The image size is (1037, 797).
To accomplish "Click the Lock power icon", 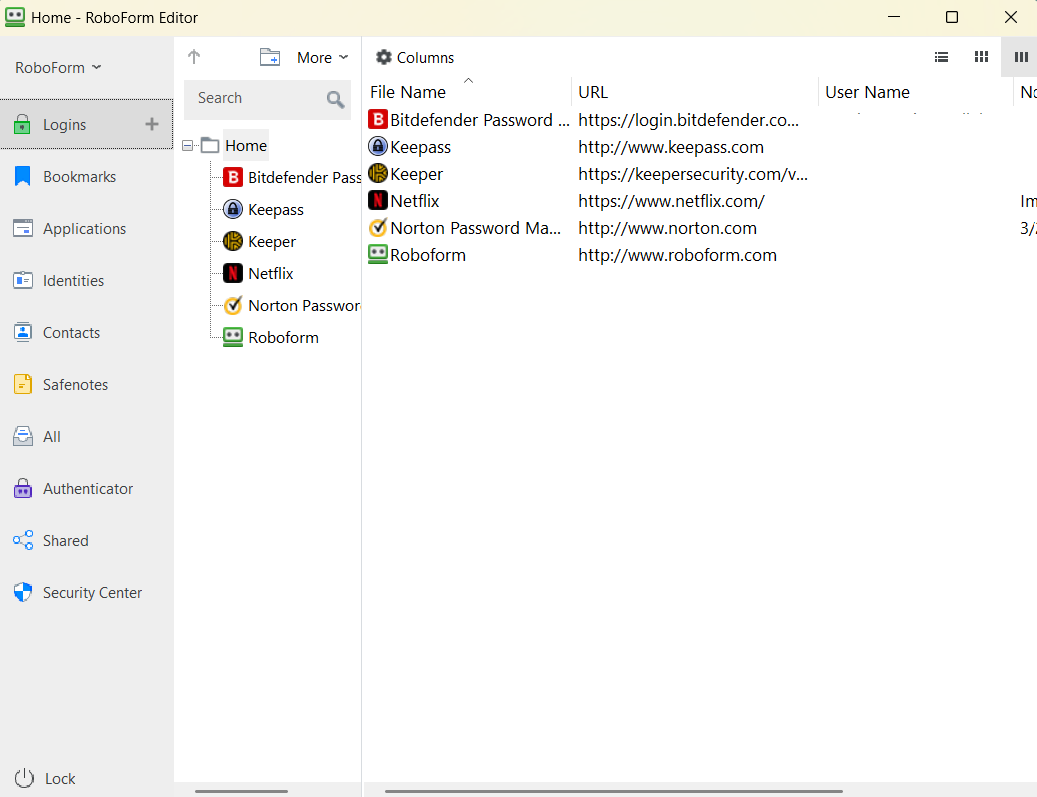I will point(24,778).
